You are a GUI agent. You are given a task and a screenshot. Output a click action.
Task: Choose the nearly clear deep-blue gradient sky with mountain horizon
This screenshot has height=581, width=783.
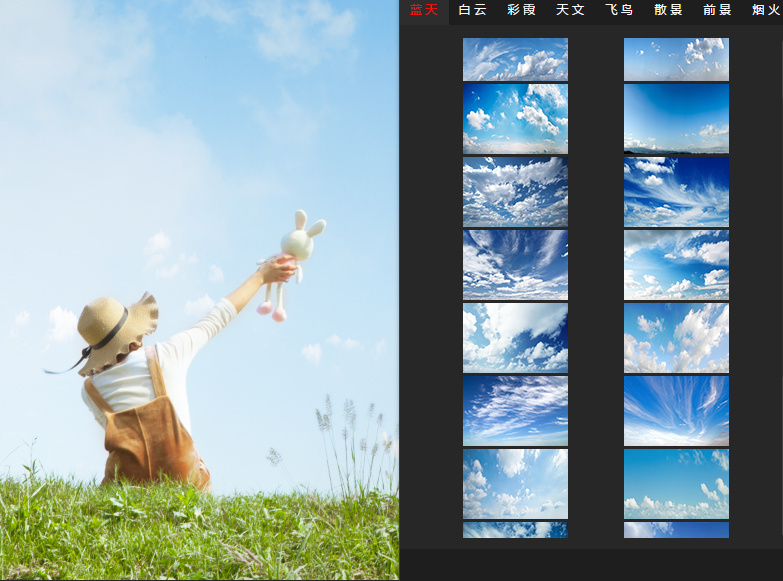pos(676,119)
